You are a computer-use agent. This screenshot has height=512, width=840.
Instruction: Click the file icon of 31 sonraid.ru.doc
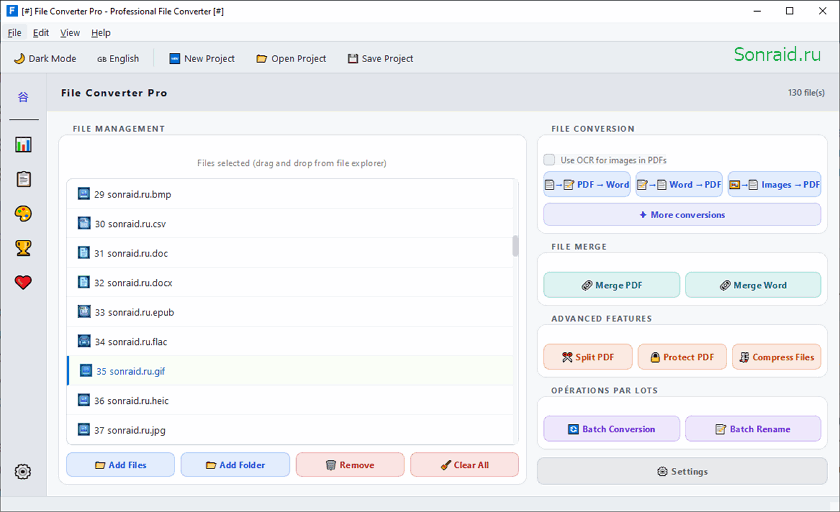(84, 253)
